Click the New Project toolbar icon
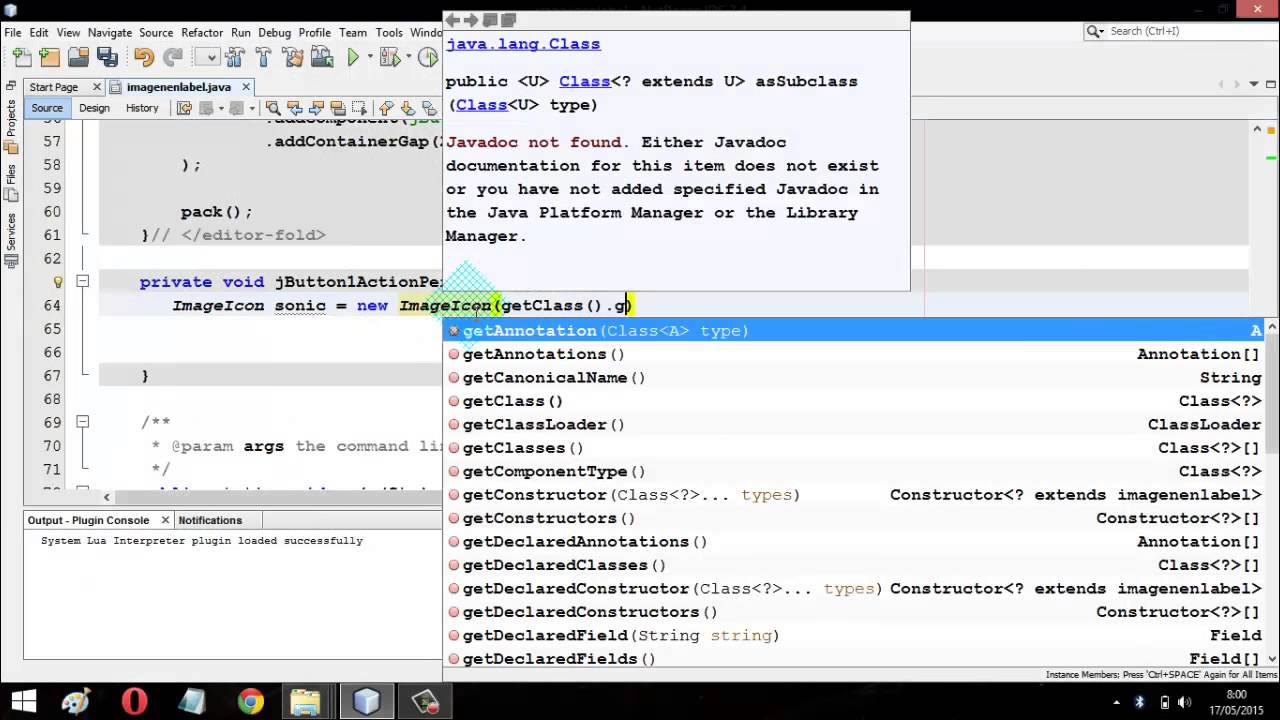This screenshot has width=1280, height=720. pos(50,58)
